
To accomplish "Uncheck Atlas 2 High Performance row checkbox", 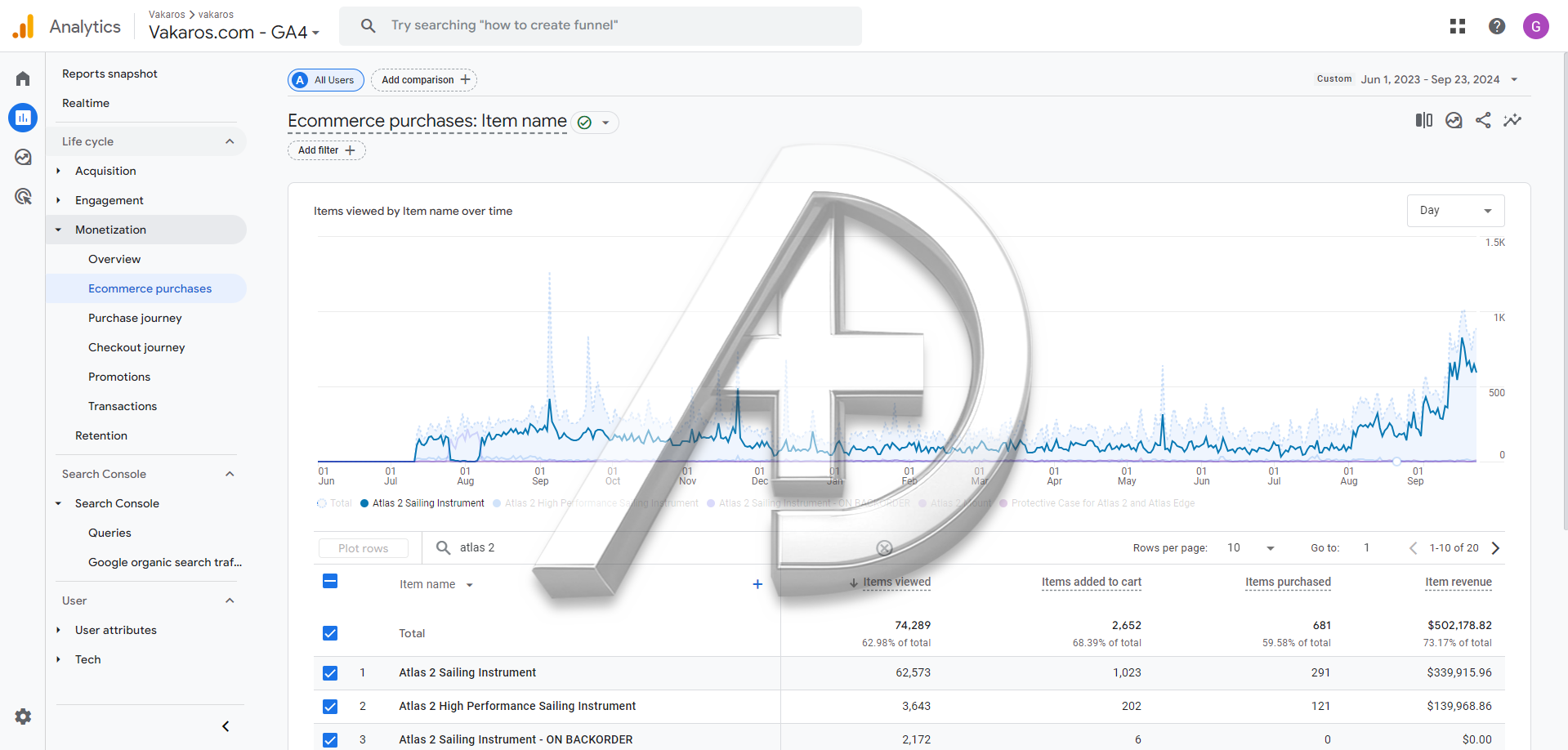I will click(x=330, y=707).
